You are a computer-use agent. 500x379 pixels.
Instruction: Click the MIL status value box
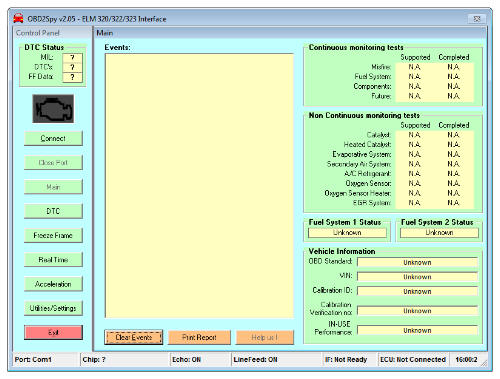[x=72, y=57]
